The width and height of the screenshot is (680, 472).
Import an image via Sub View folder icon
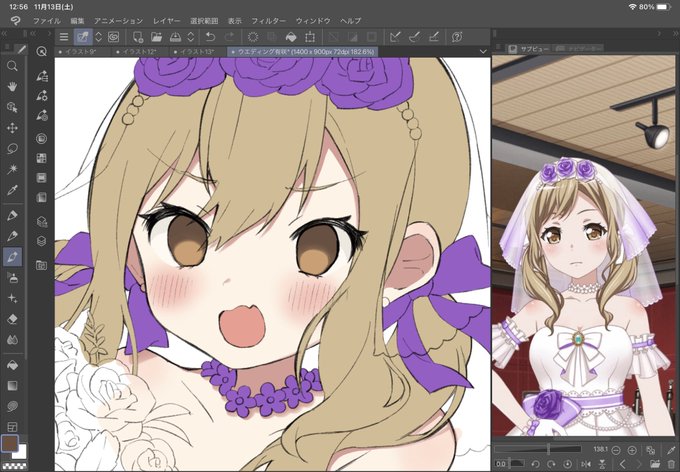point(655,464)
